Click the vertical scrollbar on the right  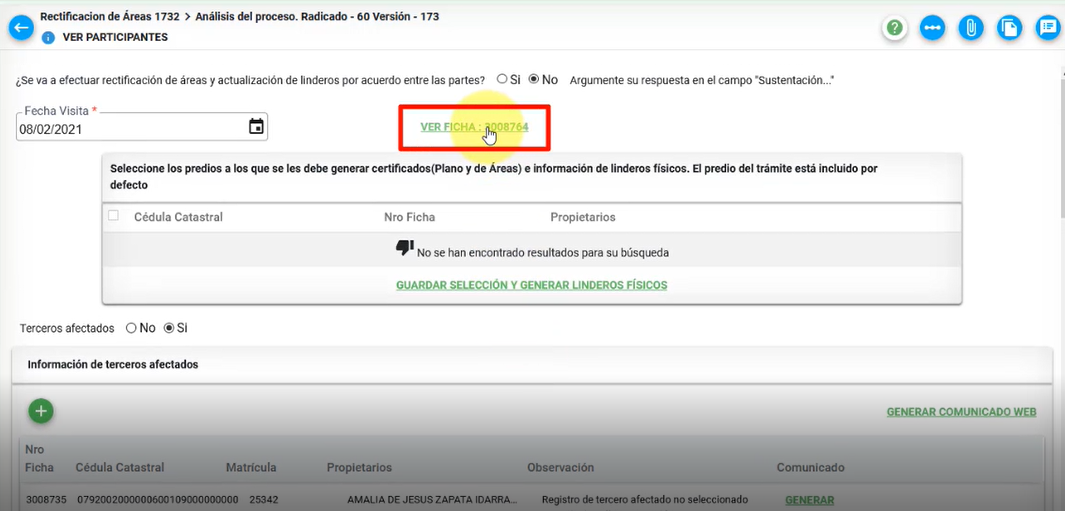point(1060,150)
